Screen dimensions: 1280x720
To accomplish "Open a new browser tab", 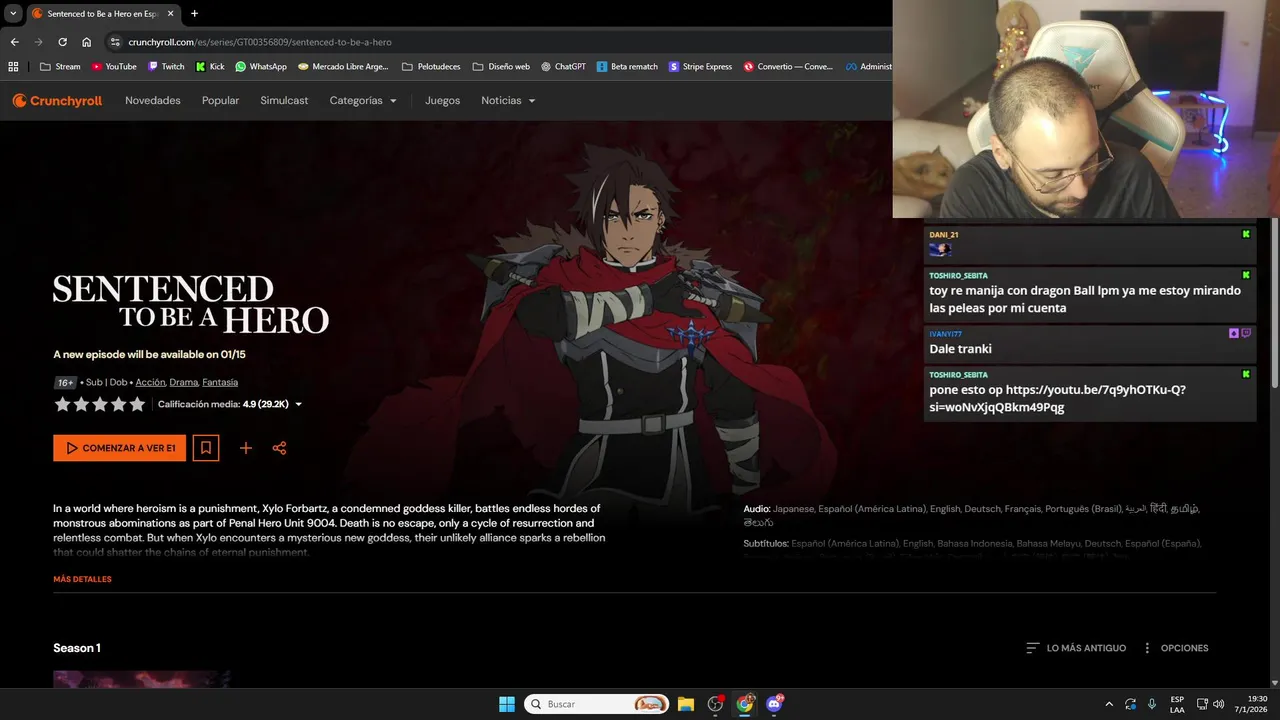I will [x=194, y=14].
